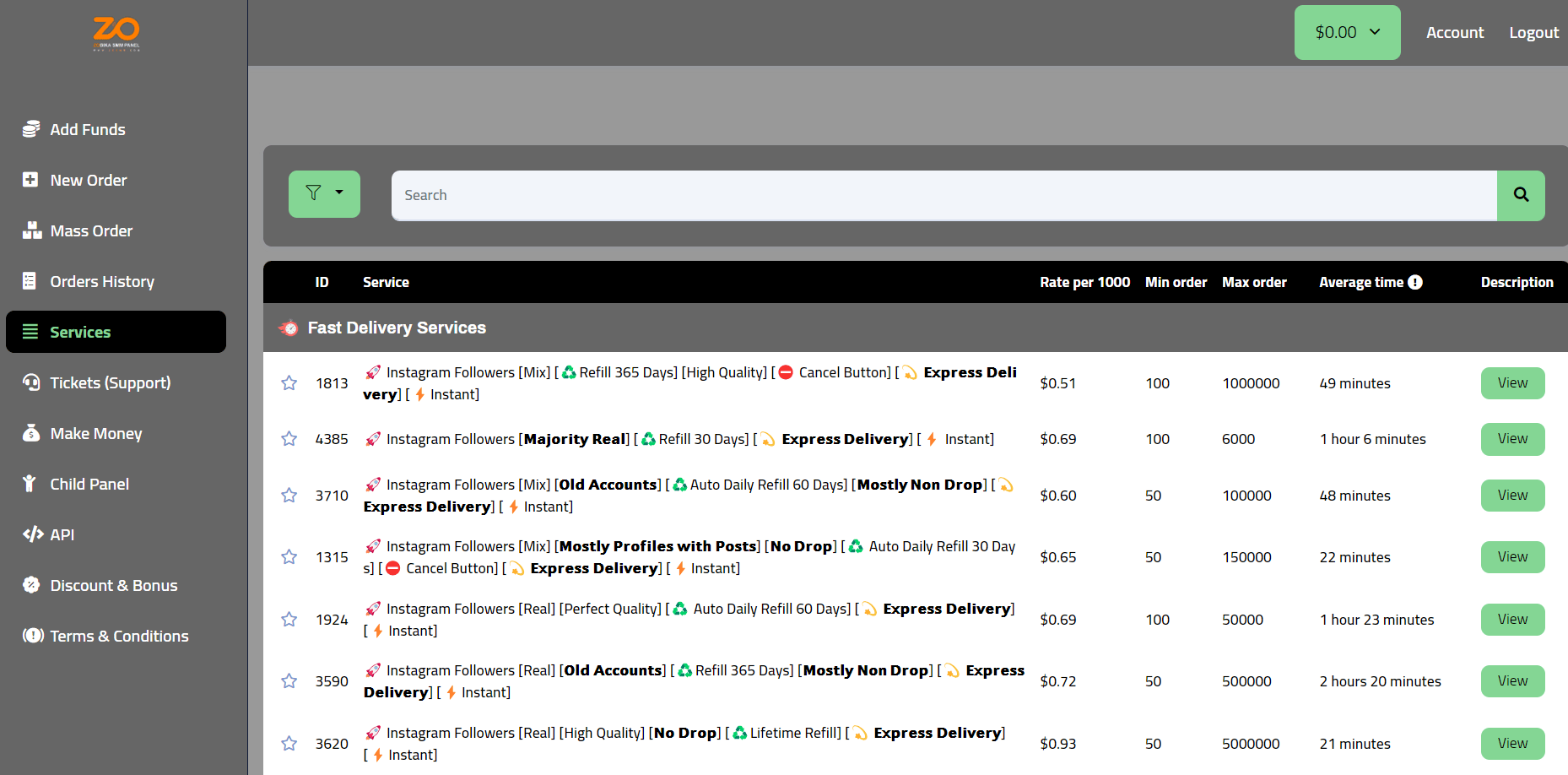The width and height of the screenshot is (1568, 775).
Task: Click Logout in the top bar
Action: pyautogui.click(x=1533, y=32)
